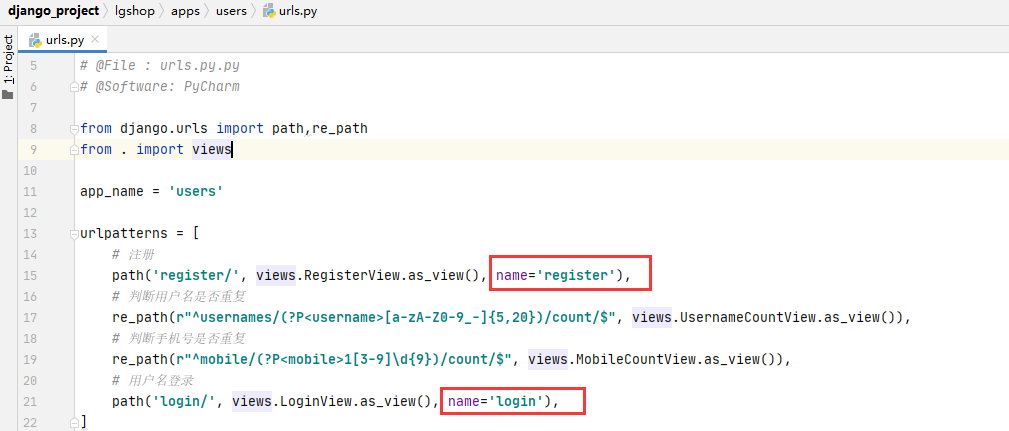Click the 'login/' string on line 21
Screen dimensions: 1009x431
[x=184, y=401]
